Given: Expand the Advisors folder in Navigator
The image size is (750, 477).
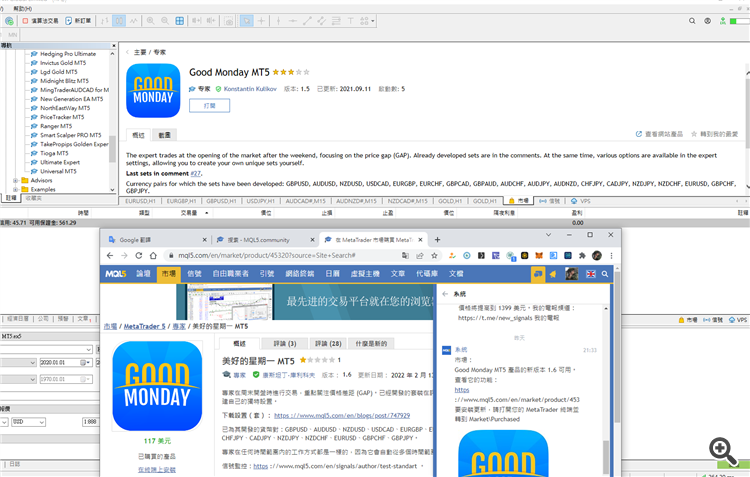Looking at the screenshot, I should 15,180.
